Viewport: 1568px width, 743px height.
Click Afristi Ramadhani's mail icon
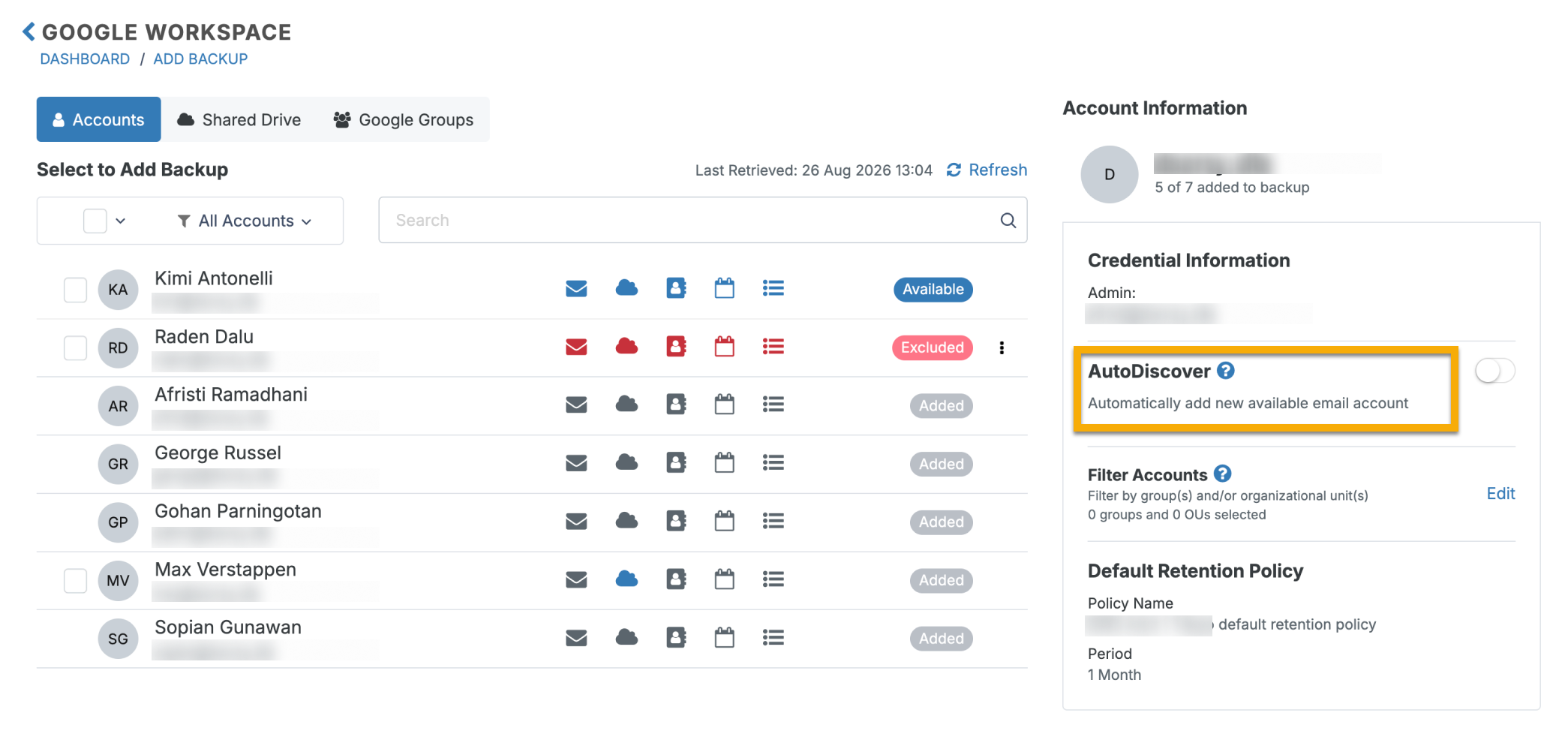tap(576, 405)
